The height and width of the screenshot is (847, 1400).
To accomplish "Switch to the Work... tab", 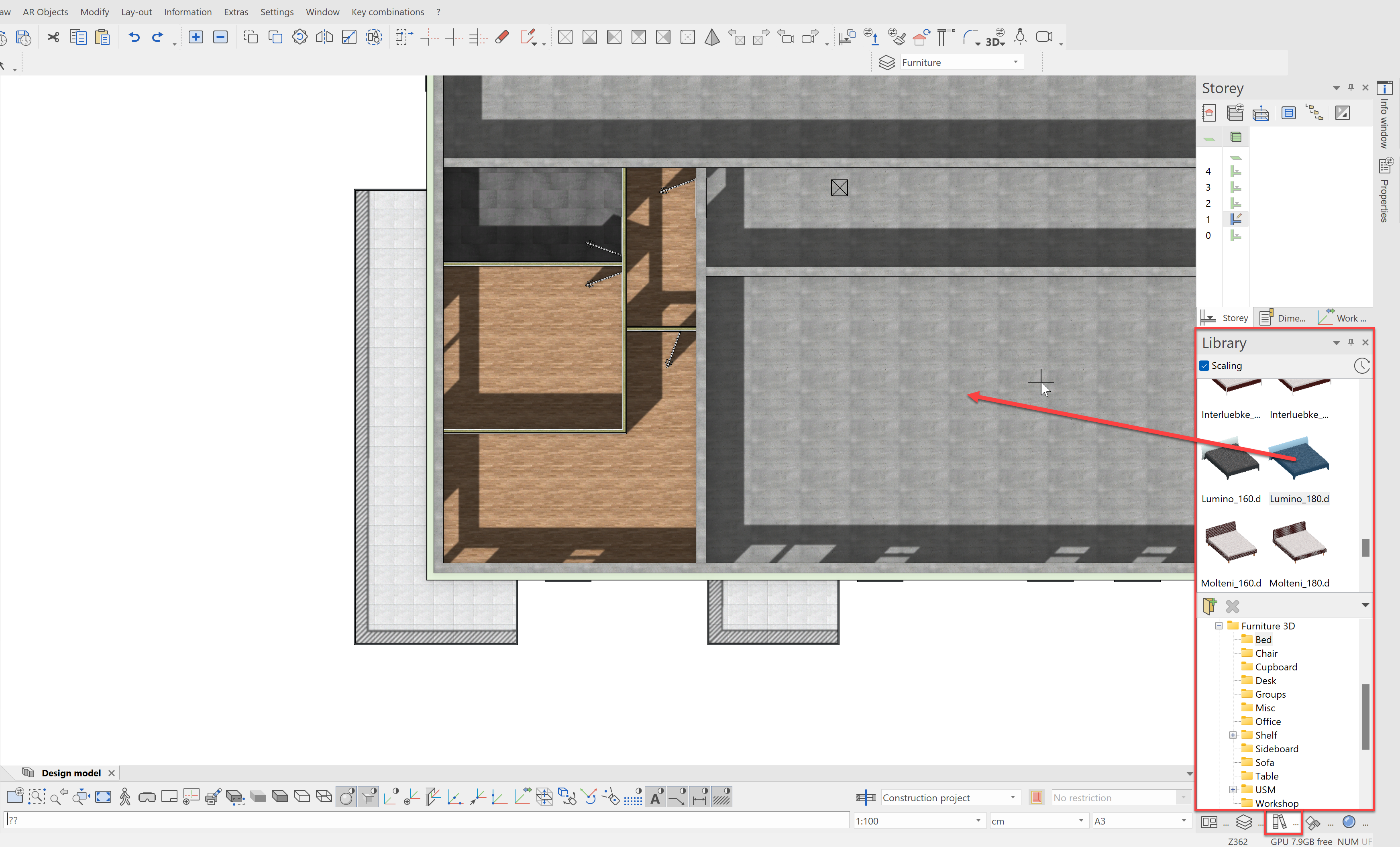I will coord(1343,318).
